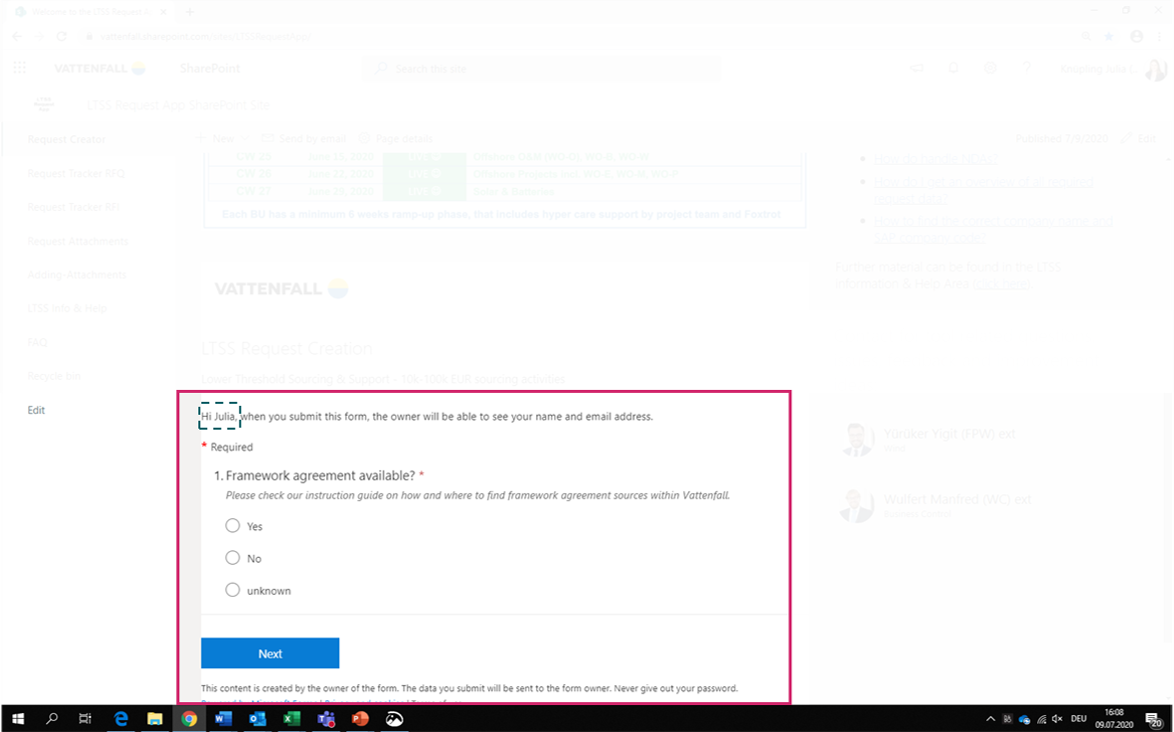Click 'Framework agreement available?' question text
This screenshot has width=1174, height=732.
pos(320,476)
